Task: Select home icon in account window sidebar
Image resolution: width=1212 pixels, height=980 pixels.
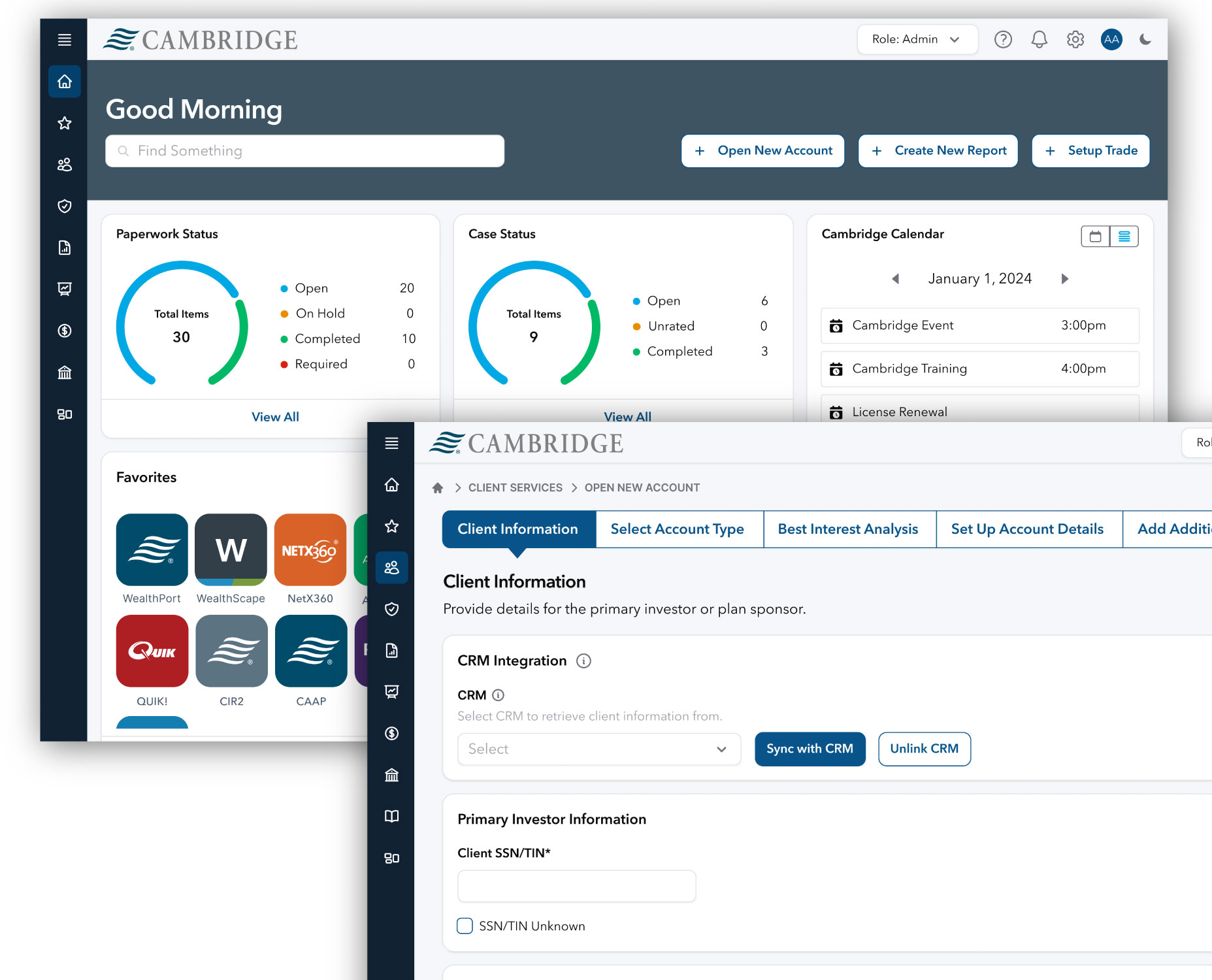Action: point(391,485)
